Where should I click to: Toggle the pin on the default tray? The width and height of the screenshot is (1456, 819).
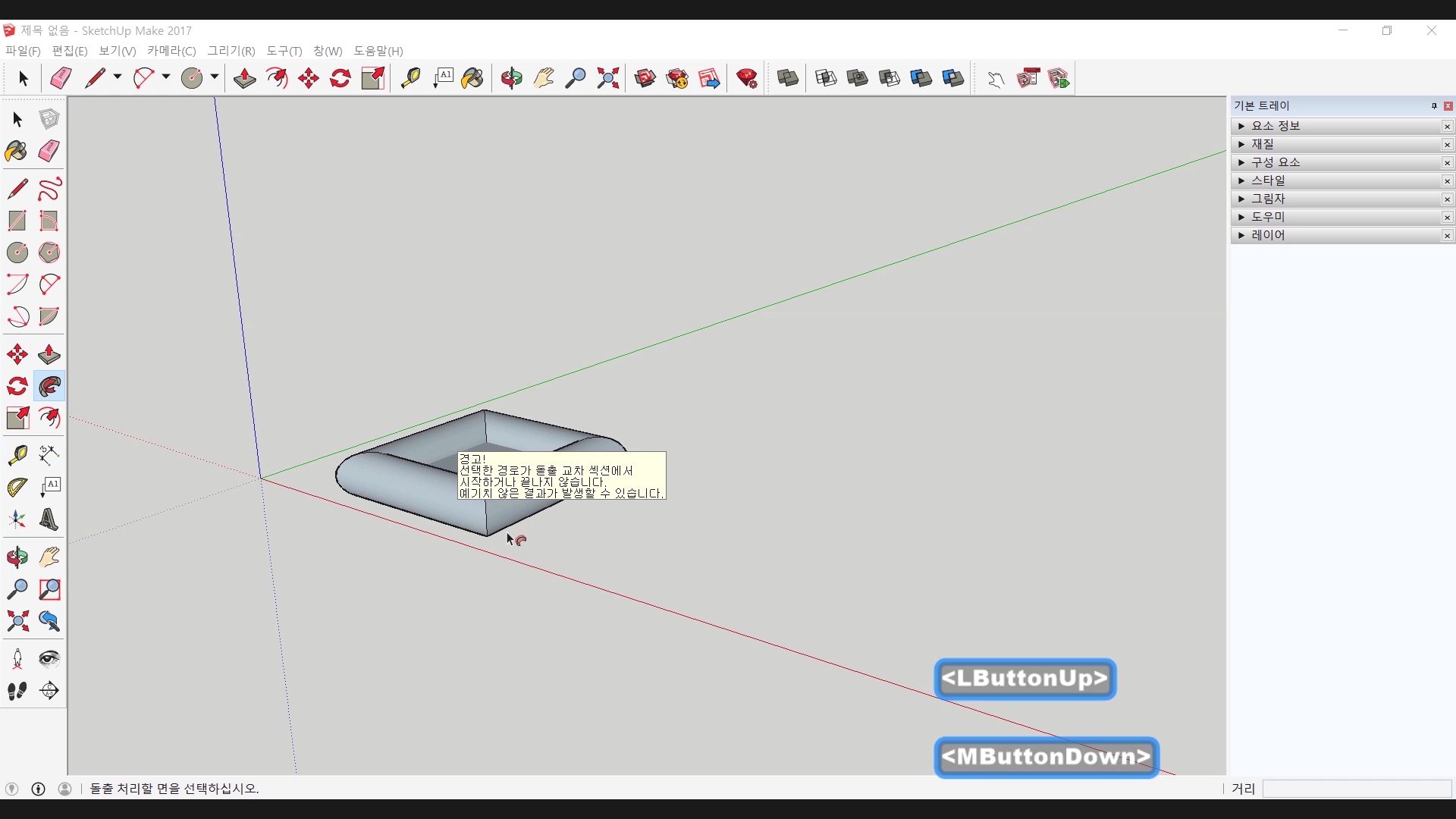point(1434,106)
